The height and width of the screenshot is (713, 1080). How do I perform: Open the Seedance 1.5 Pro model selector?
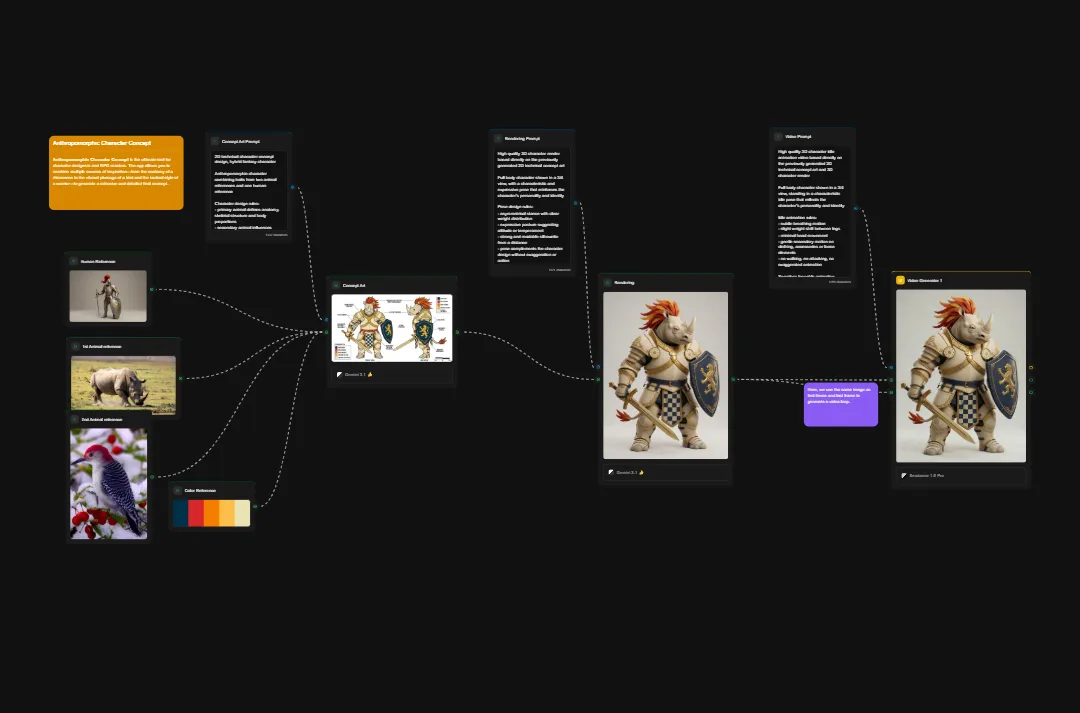point(936,476)
